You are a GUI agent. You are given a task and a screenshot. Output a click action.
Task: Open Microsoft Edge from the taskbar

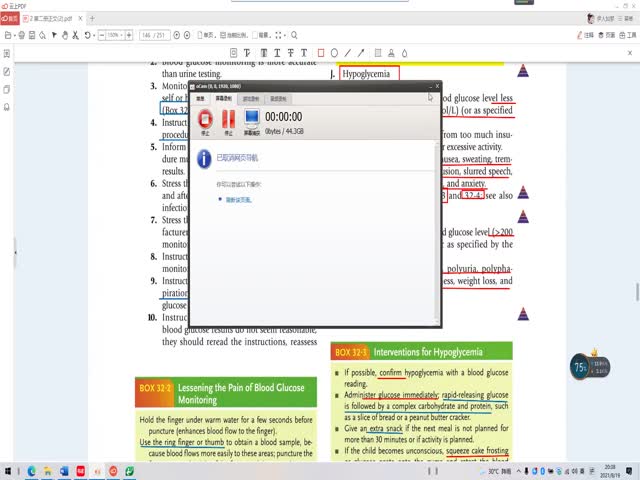tap(31, 470)
